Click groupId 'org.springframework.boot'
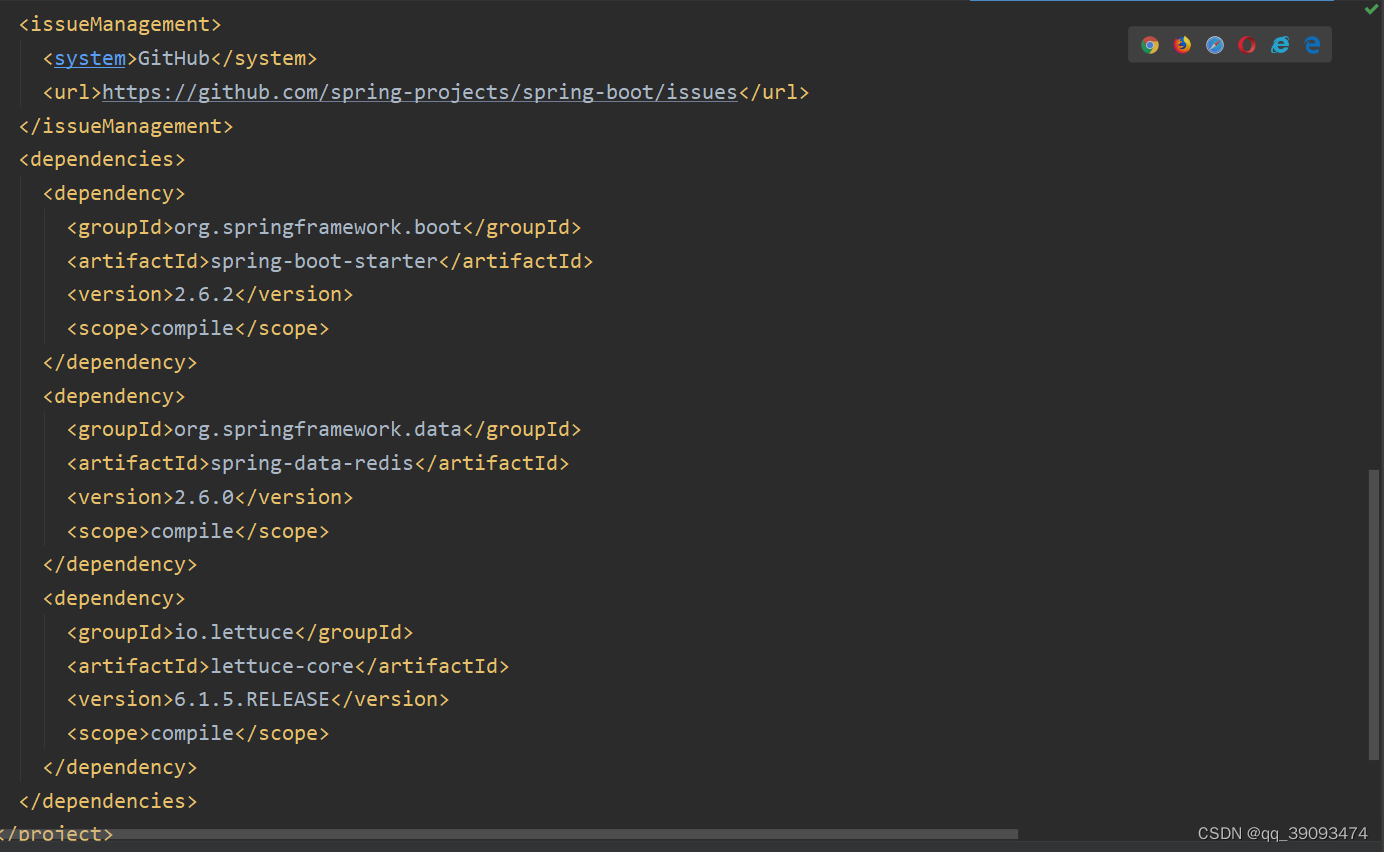1384x852 pixels. coord(318,227)
